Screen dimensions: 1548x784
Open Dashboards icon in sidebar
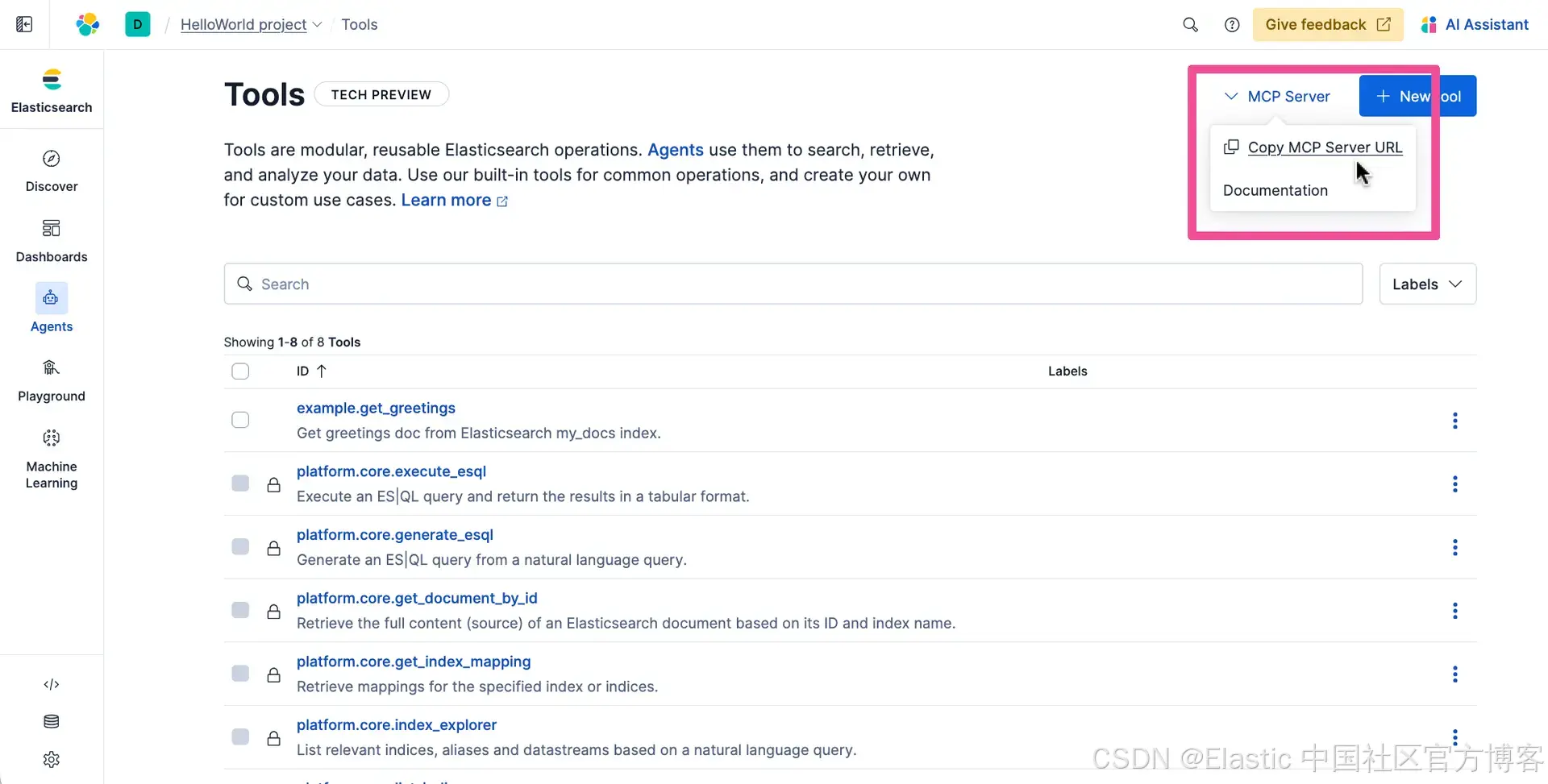point(52,228)
